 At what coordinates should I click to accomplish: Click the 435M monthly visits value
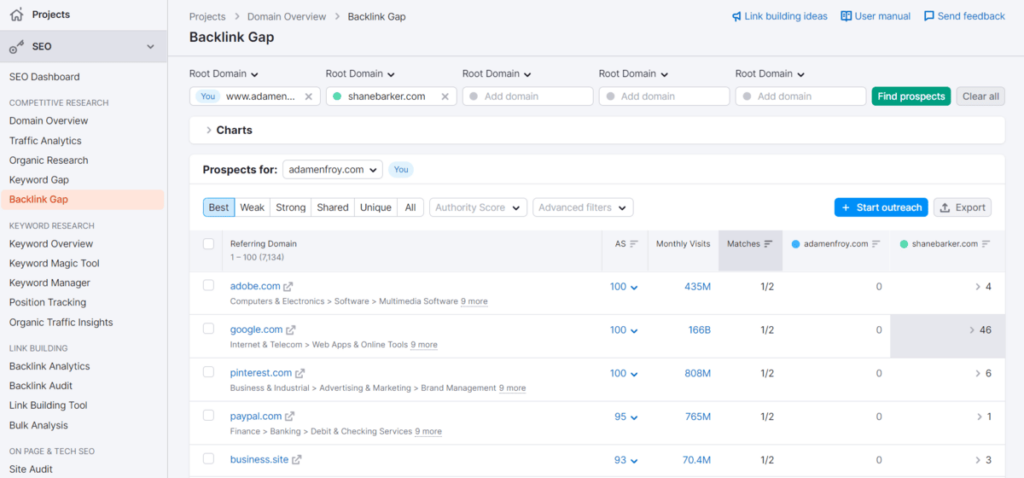click(x=697, y=286)
